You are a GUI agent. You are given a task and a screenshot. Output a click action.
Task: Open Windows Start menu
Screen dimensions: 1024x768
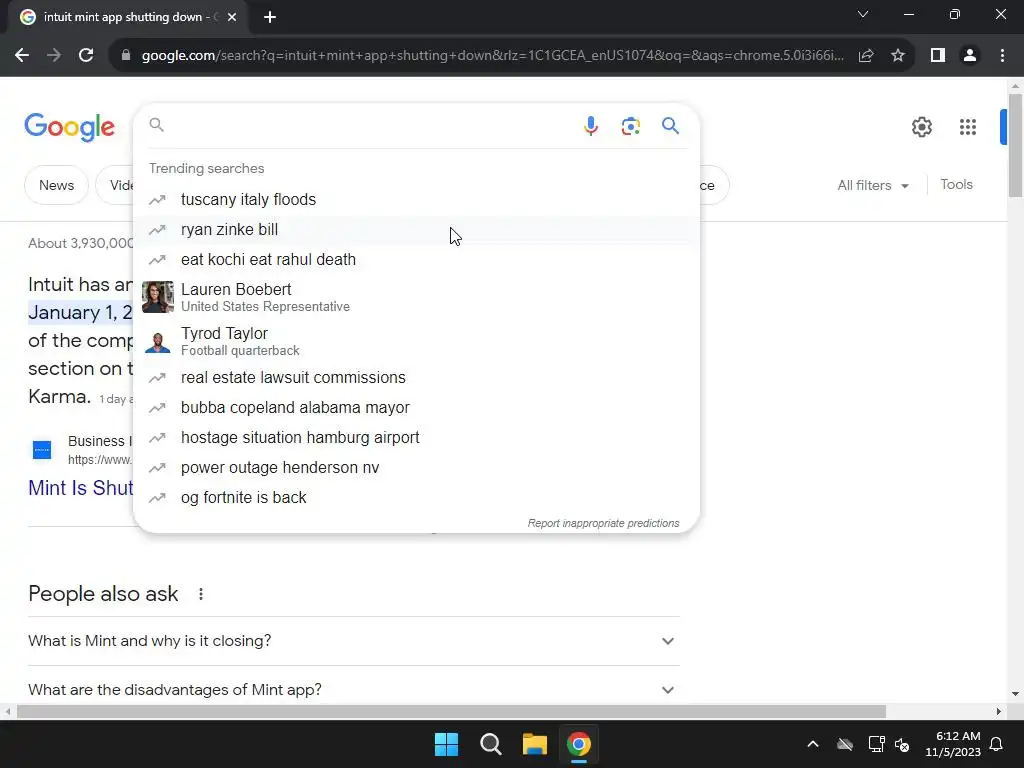point(446,744)
